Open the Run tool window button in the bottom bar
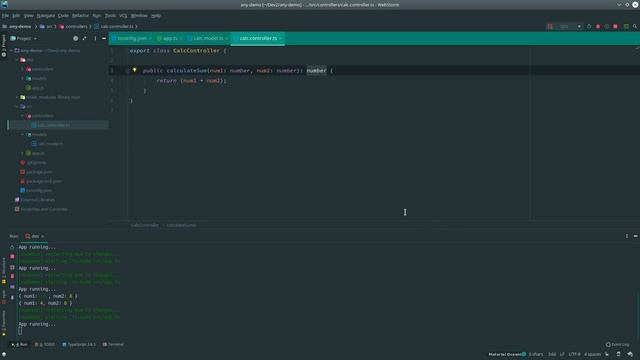Image resolution: width=640 pixels, height=360 pixels. coord(20,344)
